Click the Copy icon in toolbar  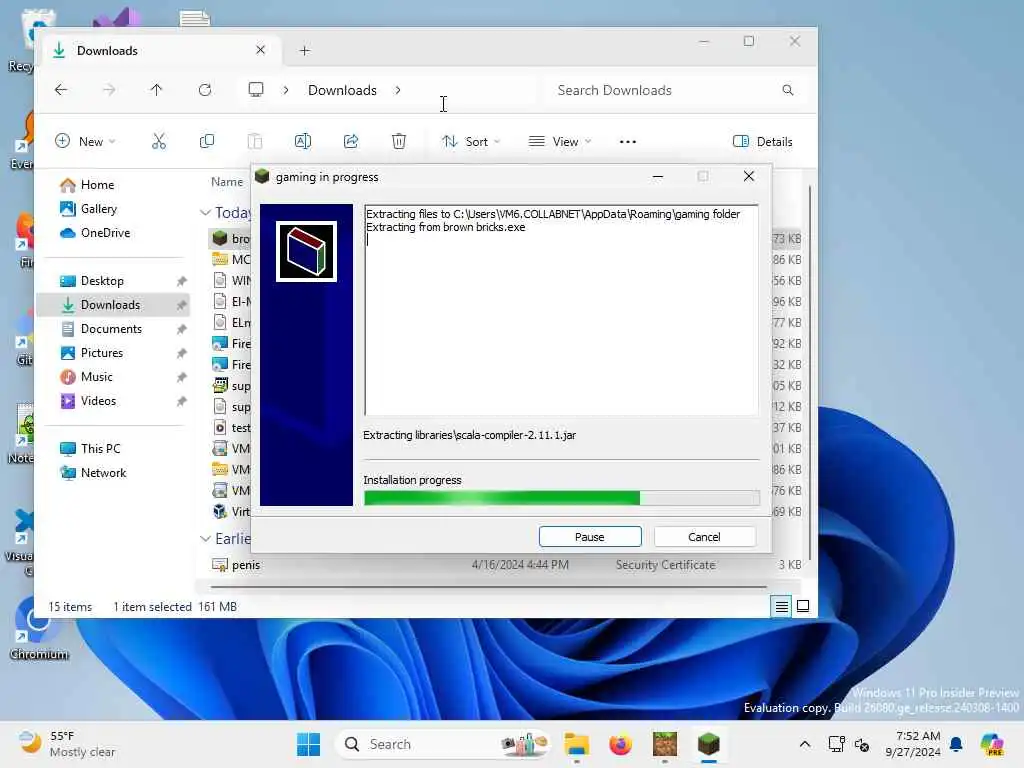click(207, 142)
